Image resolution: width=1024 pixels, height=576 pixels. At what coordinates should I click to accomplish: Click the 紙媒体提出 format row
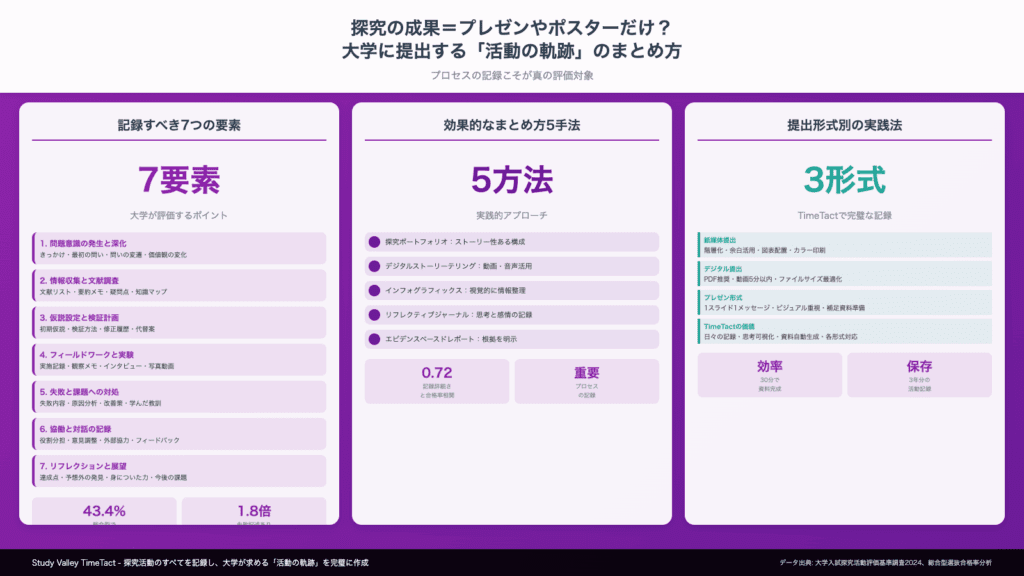844,245
